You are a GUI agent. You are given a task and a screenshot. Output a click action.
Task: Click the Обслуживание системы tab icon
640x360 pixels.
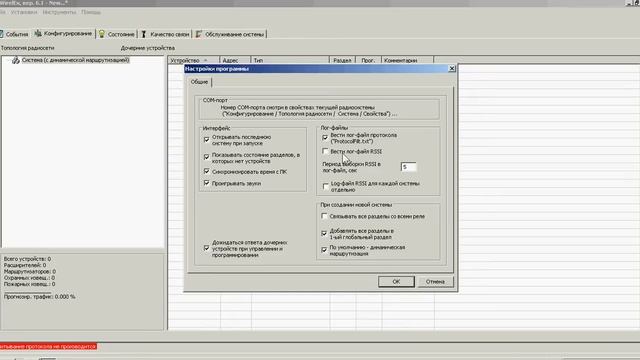click(x=199, y=34)
